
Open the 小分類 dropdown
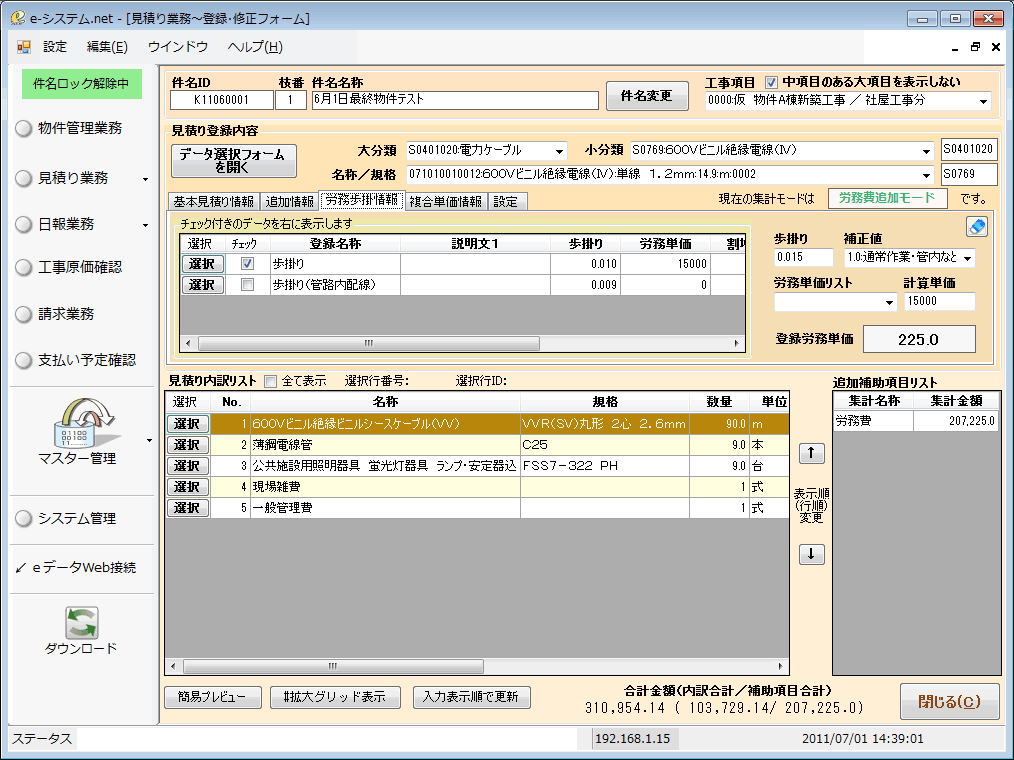926,151
